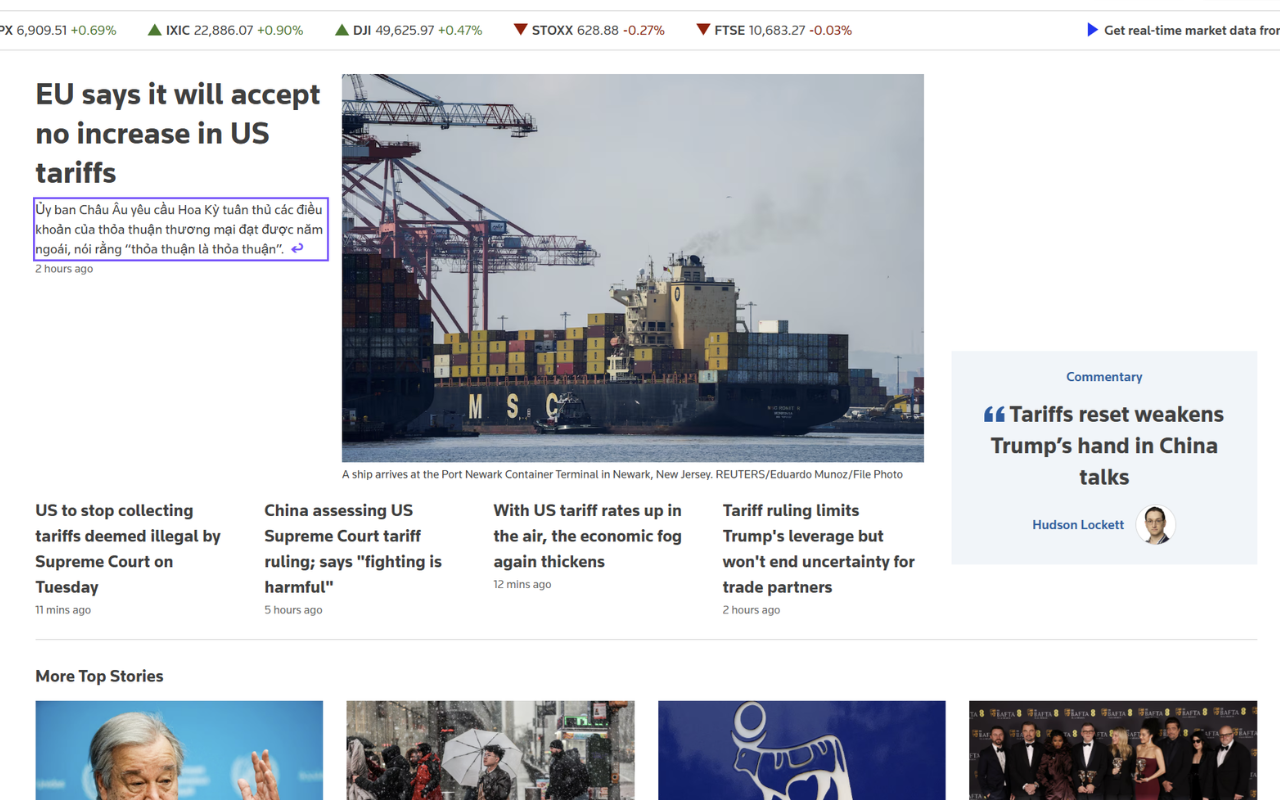Click author name Hudson Lockett

coord(1078,524)
